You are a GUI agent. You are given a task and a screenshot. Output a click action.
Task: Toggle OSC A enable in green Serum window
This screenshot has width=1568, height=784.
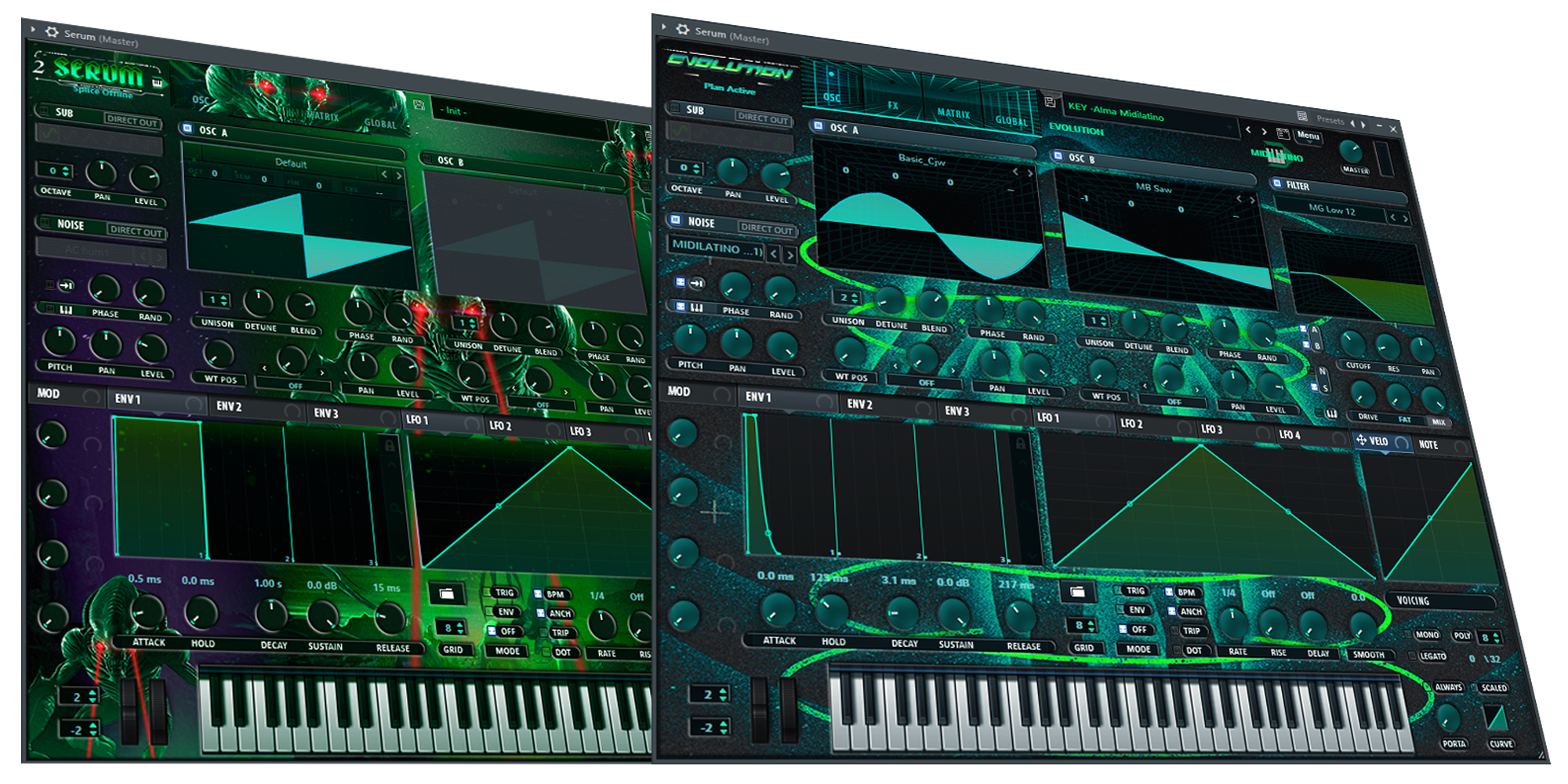pyautogui.click(x=187, y=128)
